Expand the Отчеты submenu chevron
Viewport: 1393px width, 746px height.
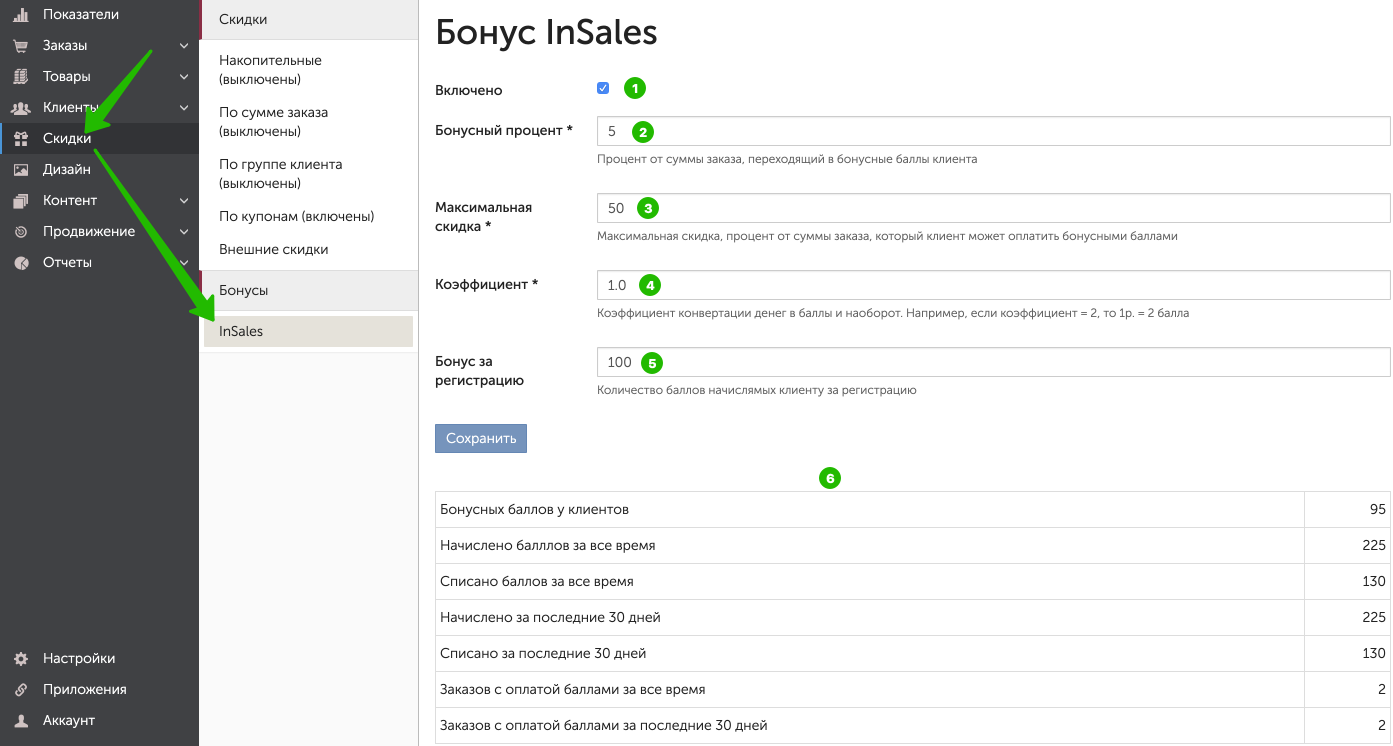[184, 262]
